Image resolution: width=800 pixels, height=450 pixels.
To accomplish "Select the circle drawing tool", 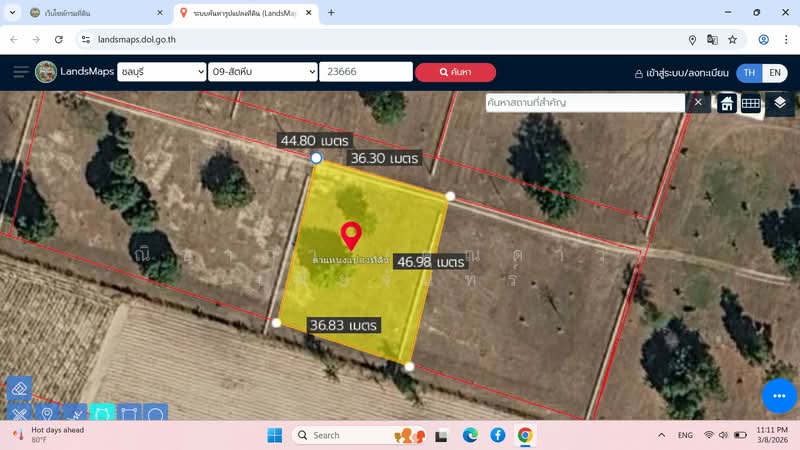I will pyautogui.click(x=155, y=413).
